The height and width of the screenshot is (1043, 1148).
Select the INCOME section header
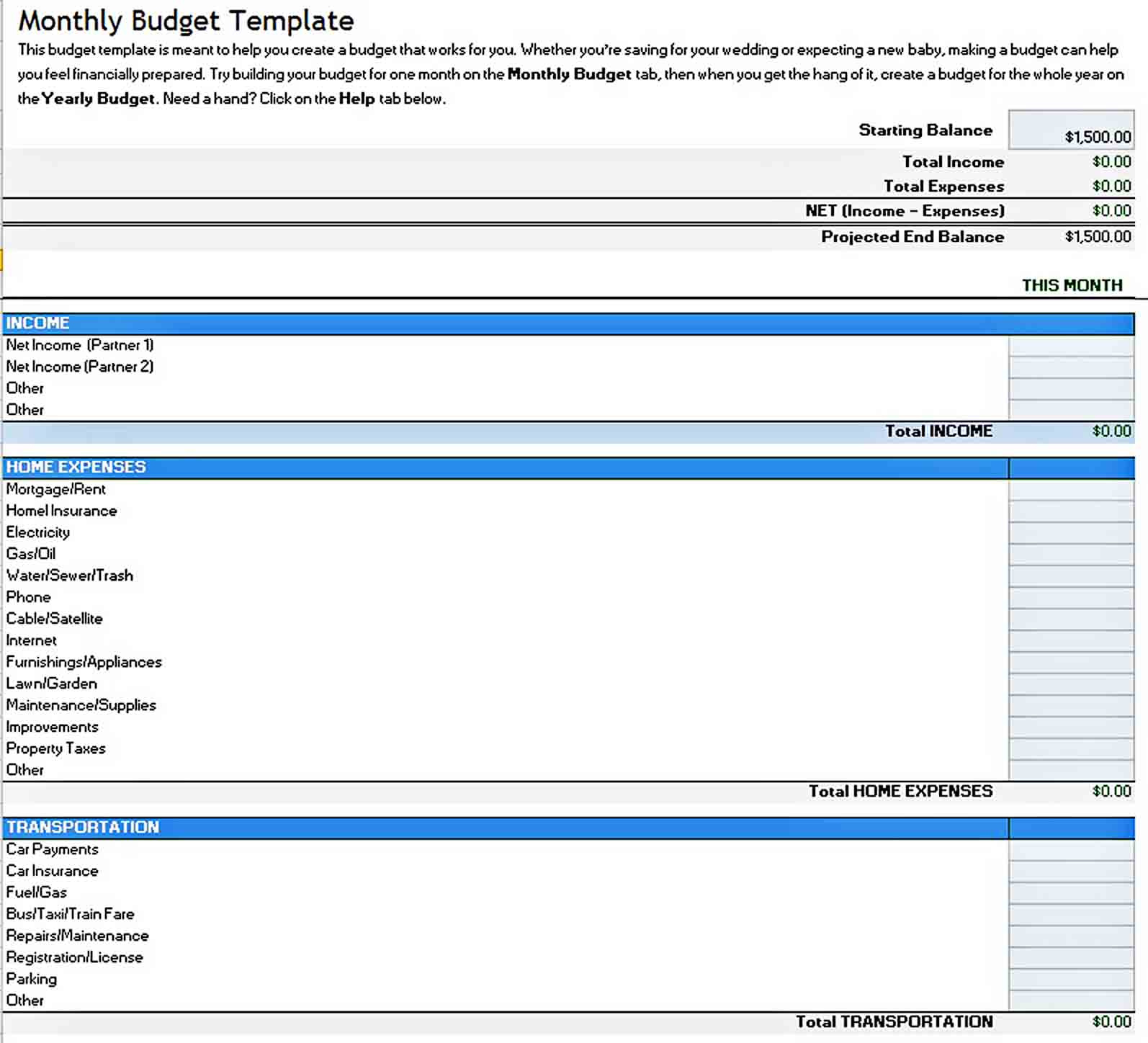click(568, 323)
